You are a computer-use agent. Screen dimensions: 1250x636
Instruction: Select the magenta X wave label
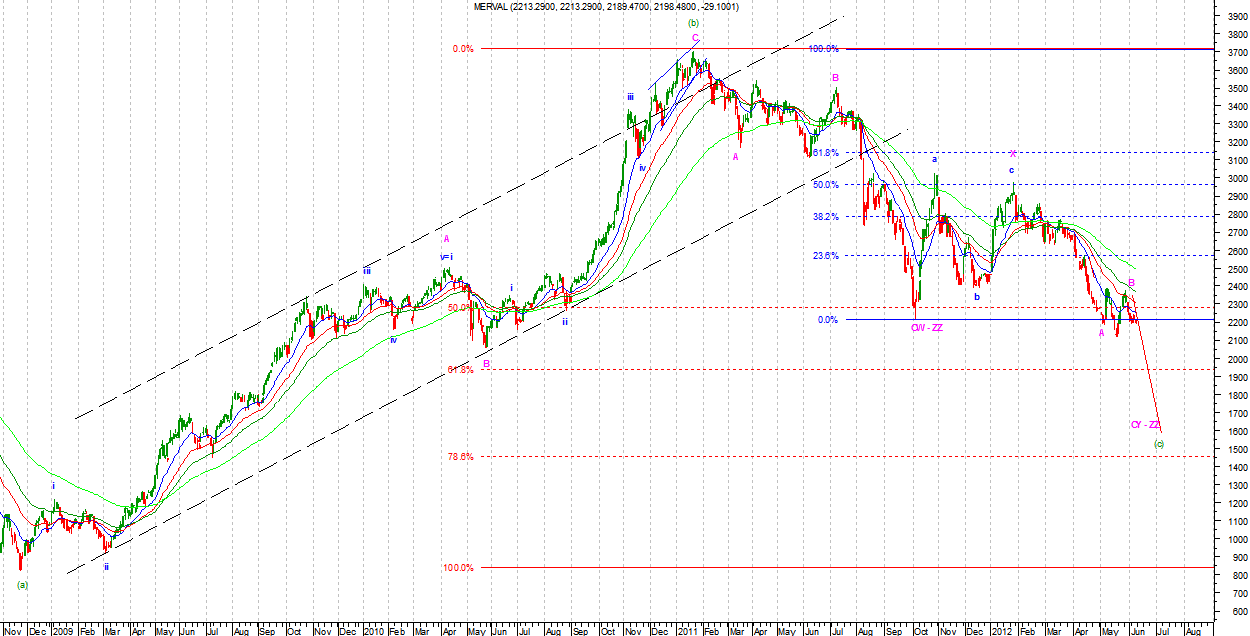(1013, 153)
